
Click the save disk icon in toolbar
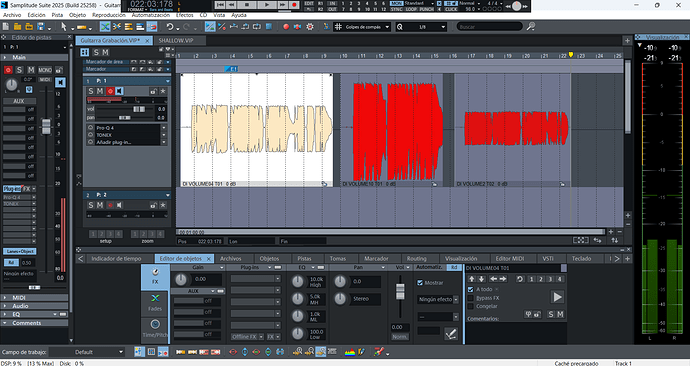point(41,27)
